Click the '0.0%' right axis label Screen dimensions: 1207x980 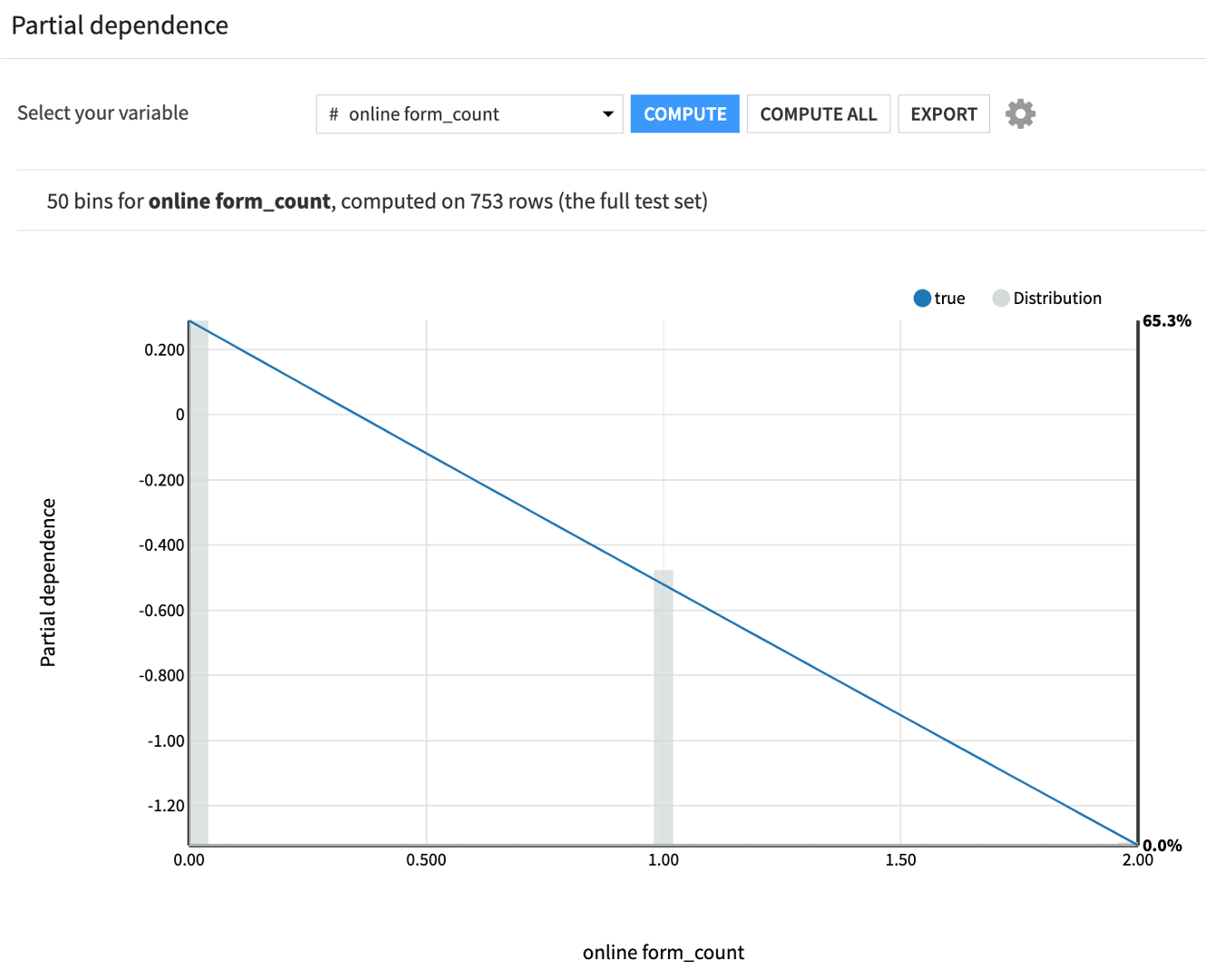pos(1163,846)
